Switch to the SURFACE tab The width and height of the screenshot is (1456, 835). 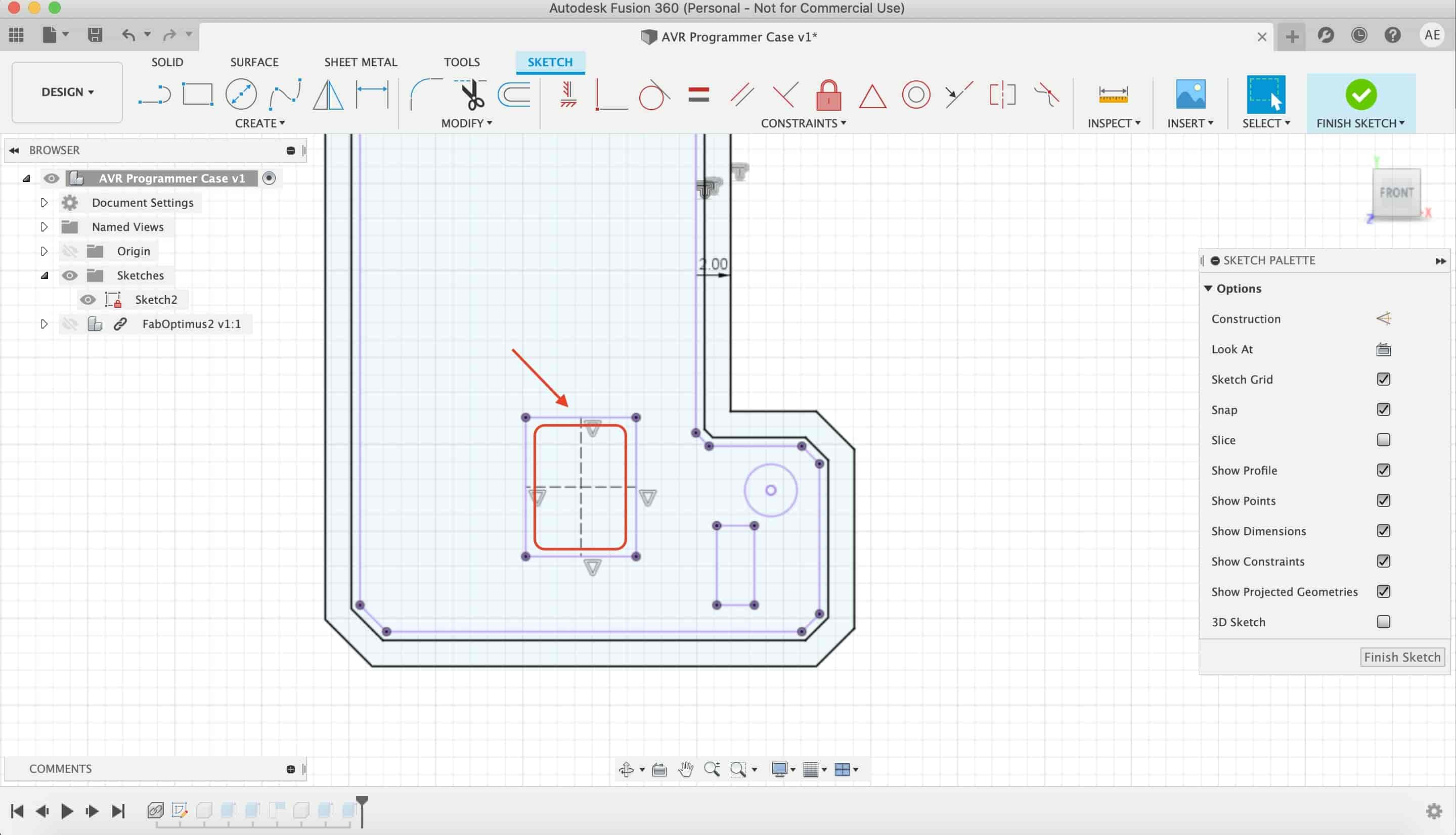(x=254, y=62)
